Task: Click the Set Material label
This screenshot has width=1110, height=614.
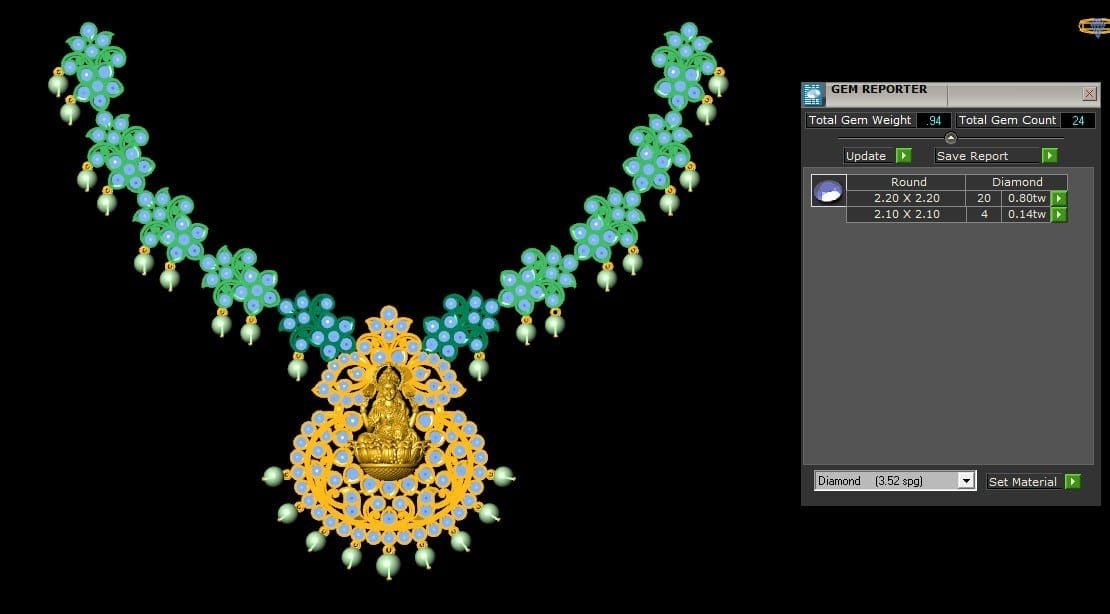Action: [x=1022, y=482]
